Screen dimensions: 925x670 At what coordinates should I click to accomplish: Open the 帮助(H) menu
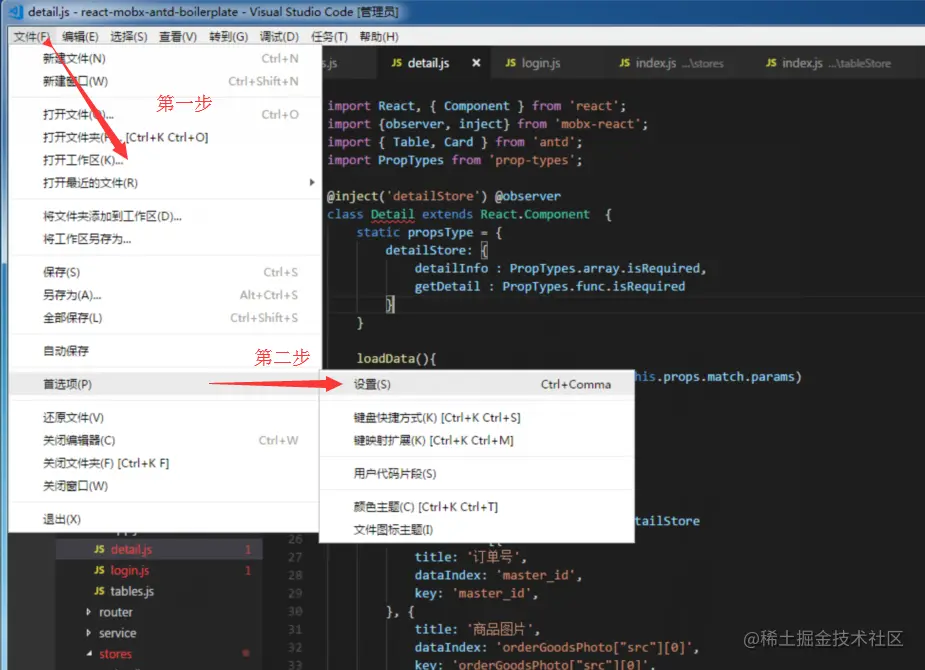pos(379,37)
